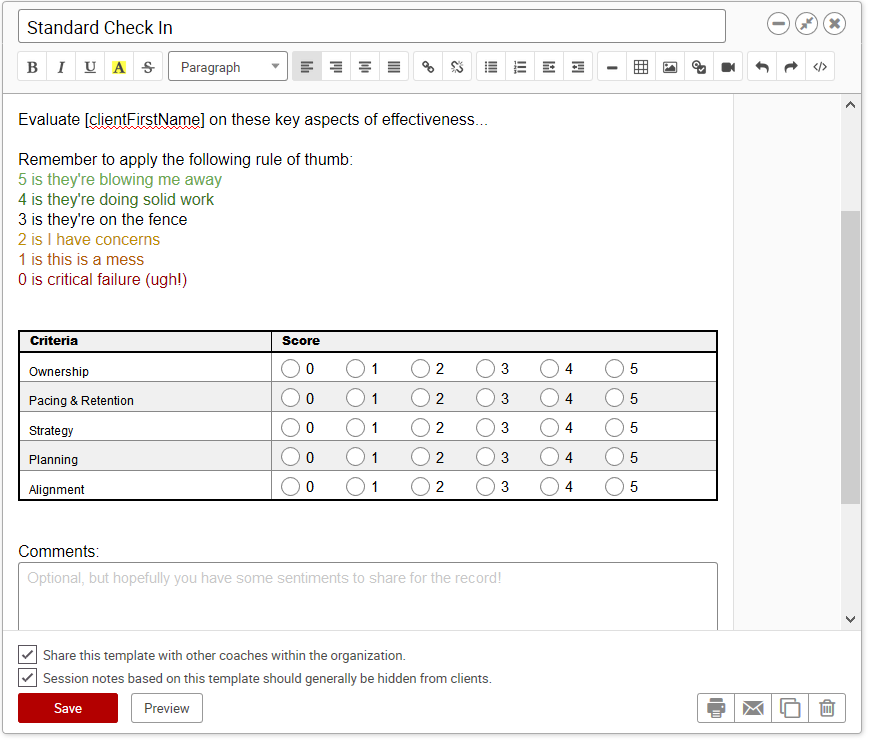Click the [clientFirstName] placeholder text
This screenshot has width=873, height=744.
pyautogui.click(x=145, y=120)
